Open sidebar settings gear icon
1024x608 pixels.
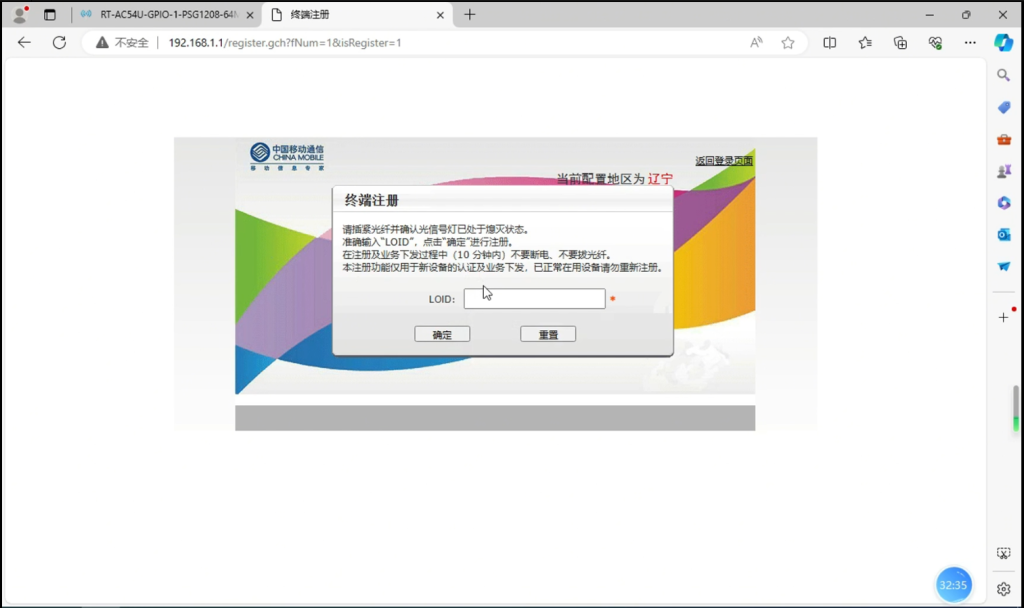click(x=1004, y=588)
